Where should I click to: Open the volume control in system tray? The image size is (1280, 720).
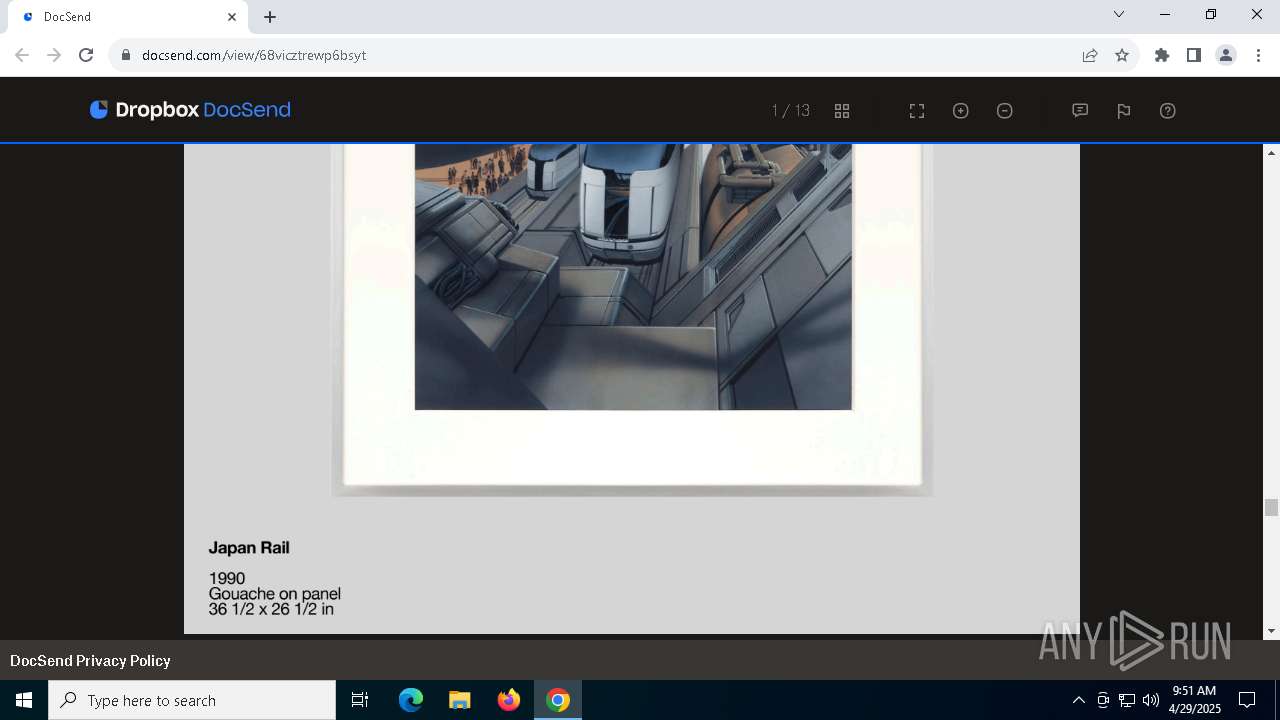point(1151,700)
